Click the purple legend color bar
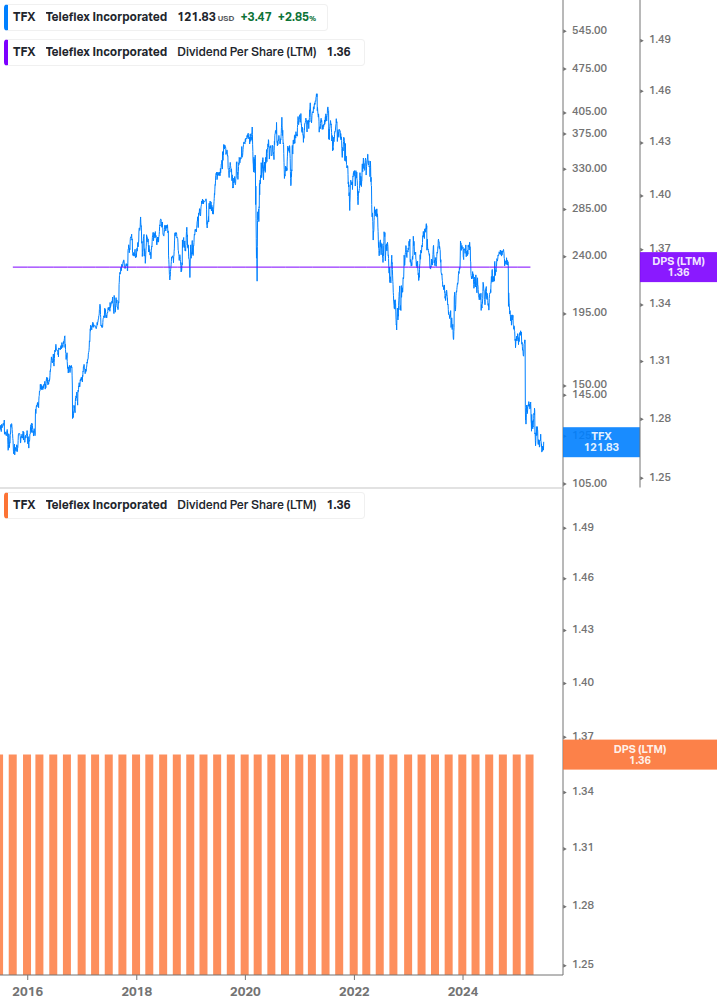The image size is (717, 1005). click(x=6, y=53)
